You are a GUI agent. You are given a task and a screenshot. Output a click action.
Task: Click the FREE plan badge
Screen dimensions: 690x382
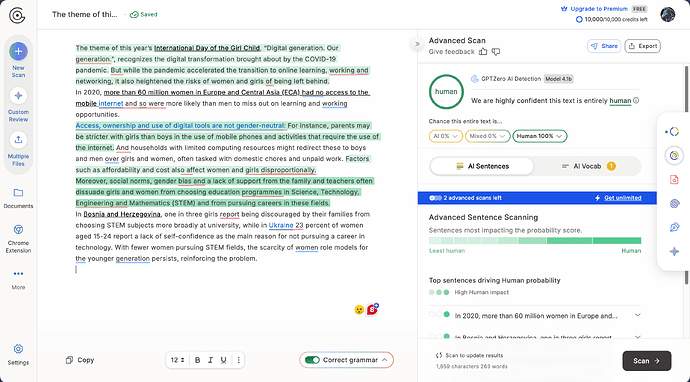click(x=639, y=9)
